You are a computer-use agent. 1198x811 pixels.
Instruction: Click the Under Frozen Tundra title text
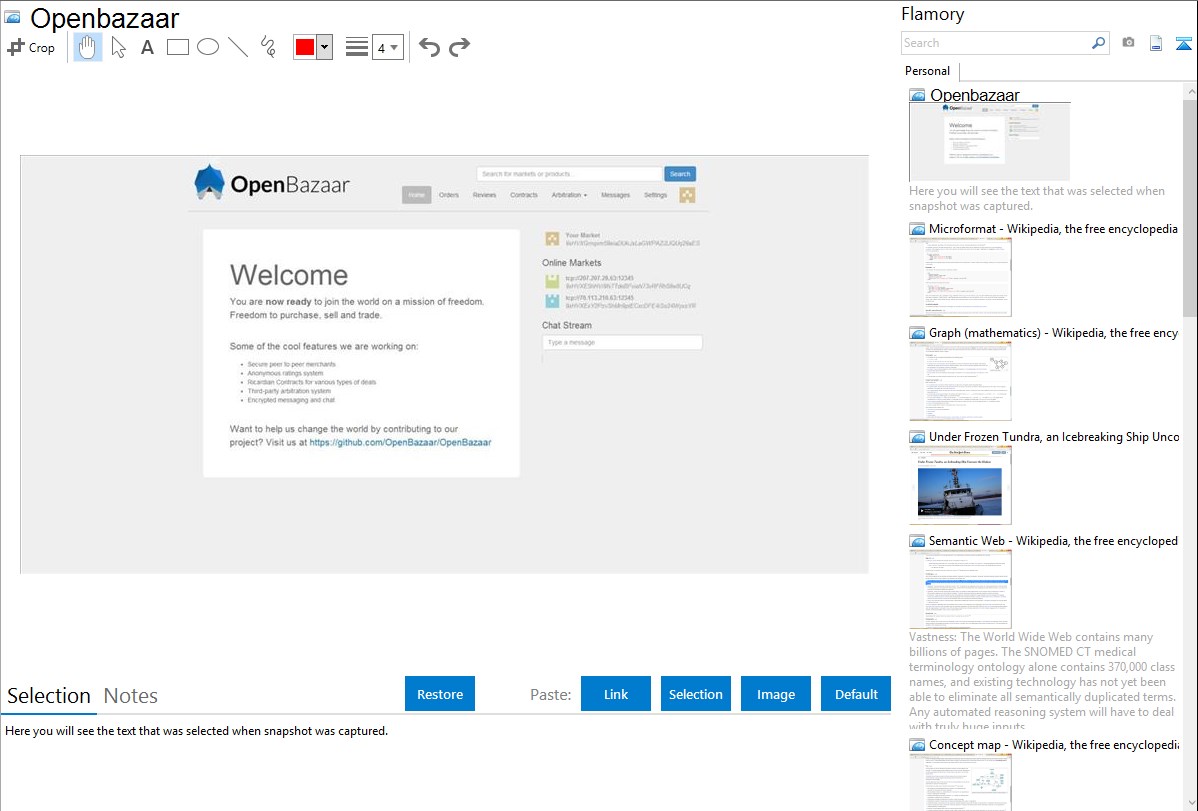click(1054, 436)
